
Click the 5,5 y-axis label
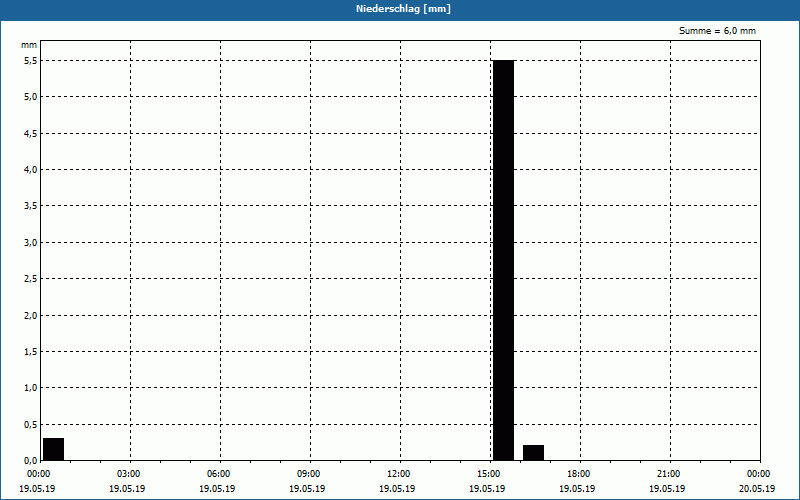click(x=31, y=61)
